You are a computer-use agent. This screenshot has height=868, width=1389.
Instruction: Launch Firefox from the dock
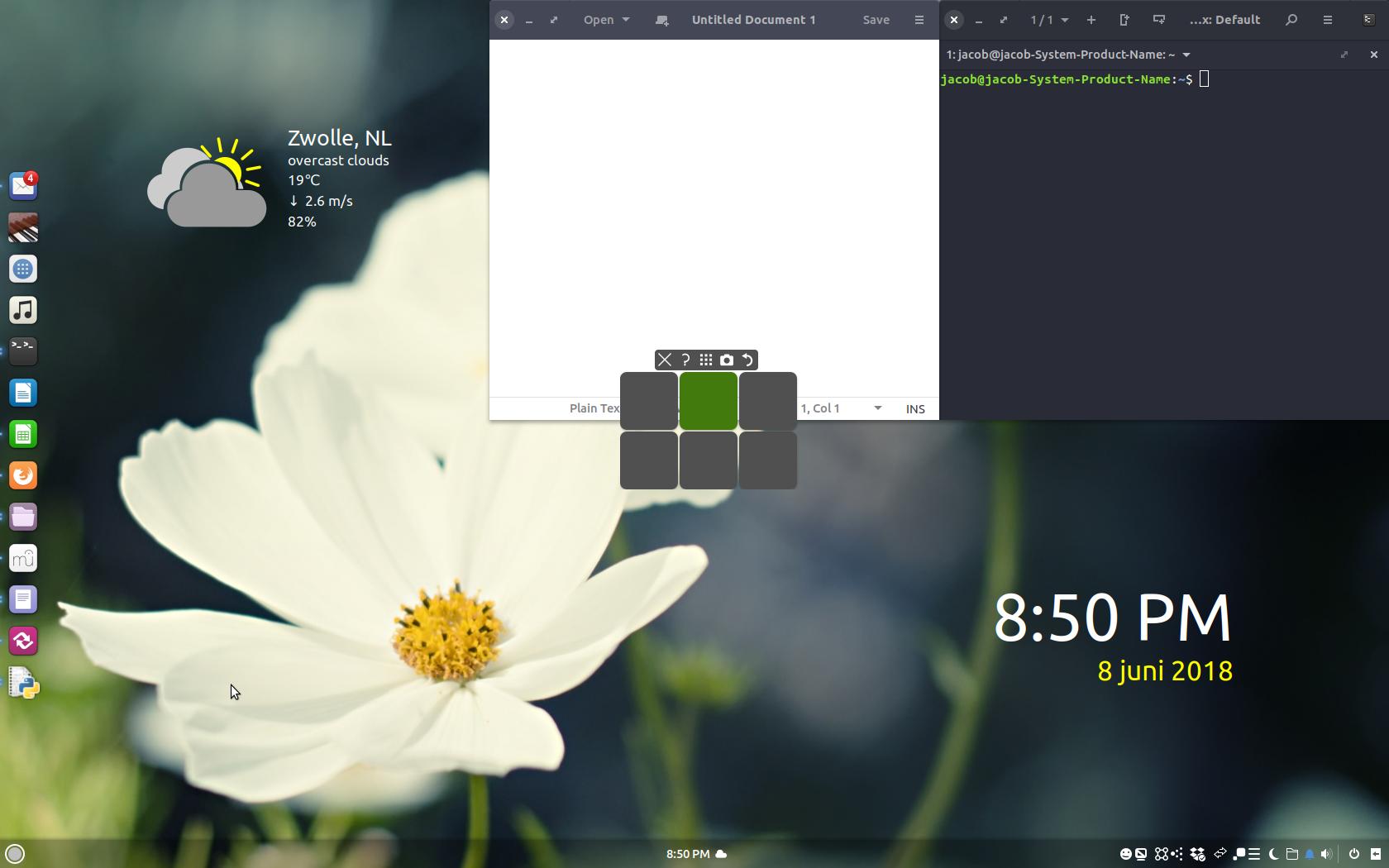point(23,475)
